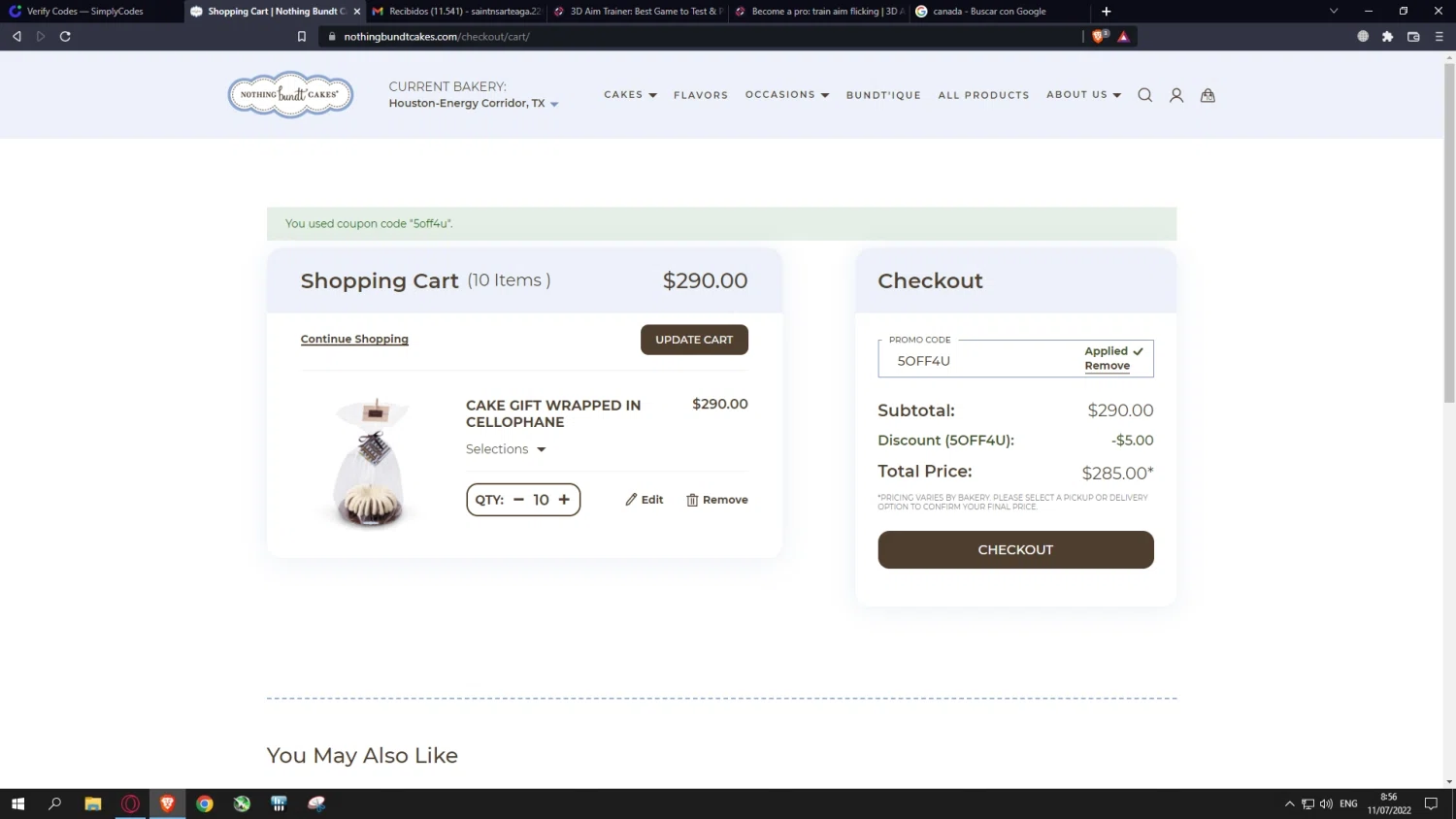Viewport: 1456px width, 819px height.
Task: Click the quantity value 10
Action: [x=541, y=500]
